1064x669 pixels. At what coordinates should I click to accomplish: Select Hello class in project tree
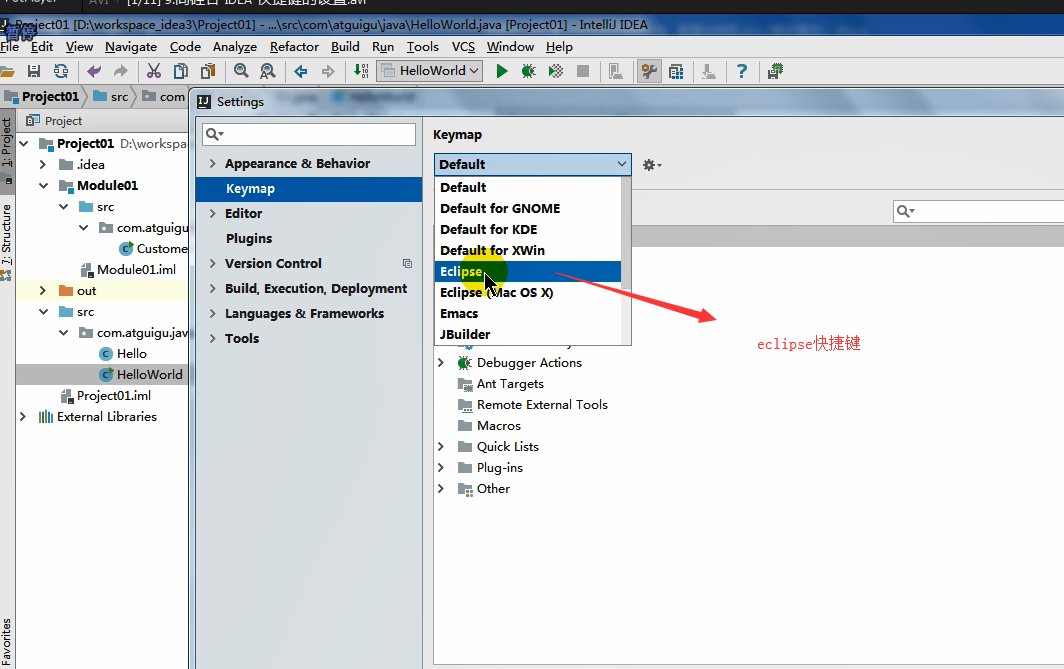click(x=132, y=353)
